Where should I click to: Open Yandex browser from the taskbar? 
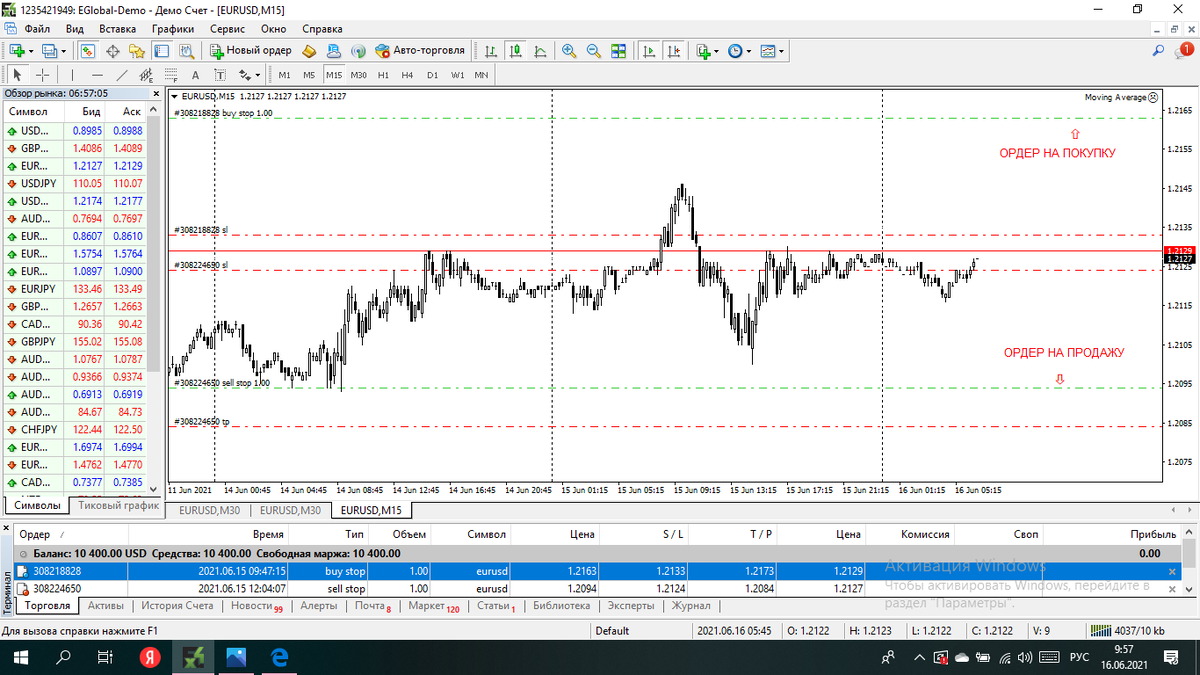coord(150,657)
